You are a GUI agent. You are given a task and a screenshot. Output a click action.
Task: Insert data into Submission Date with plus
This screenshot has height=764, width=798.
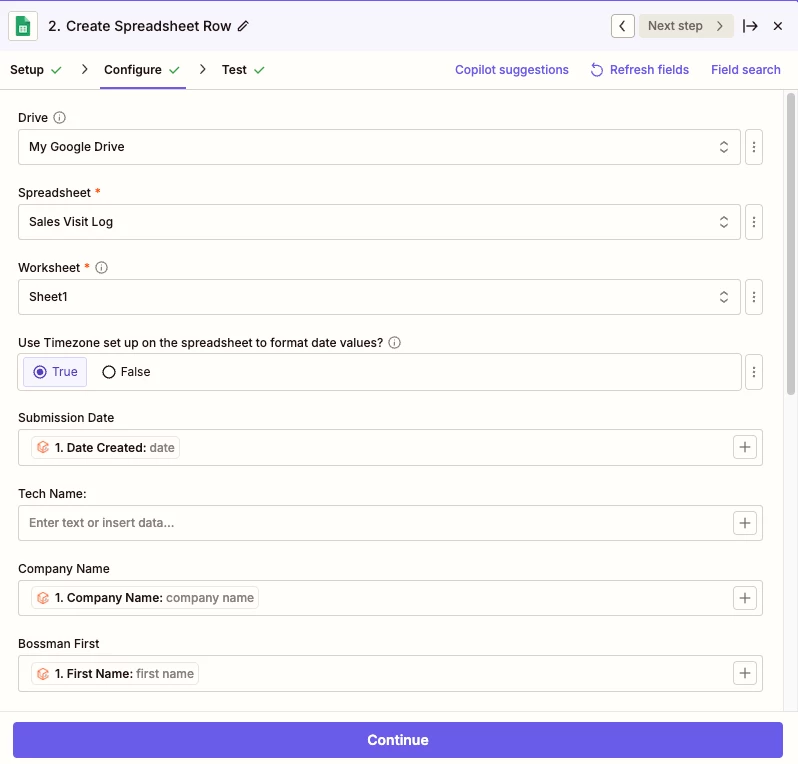(x=745, y=447)
